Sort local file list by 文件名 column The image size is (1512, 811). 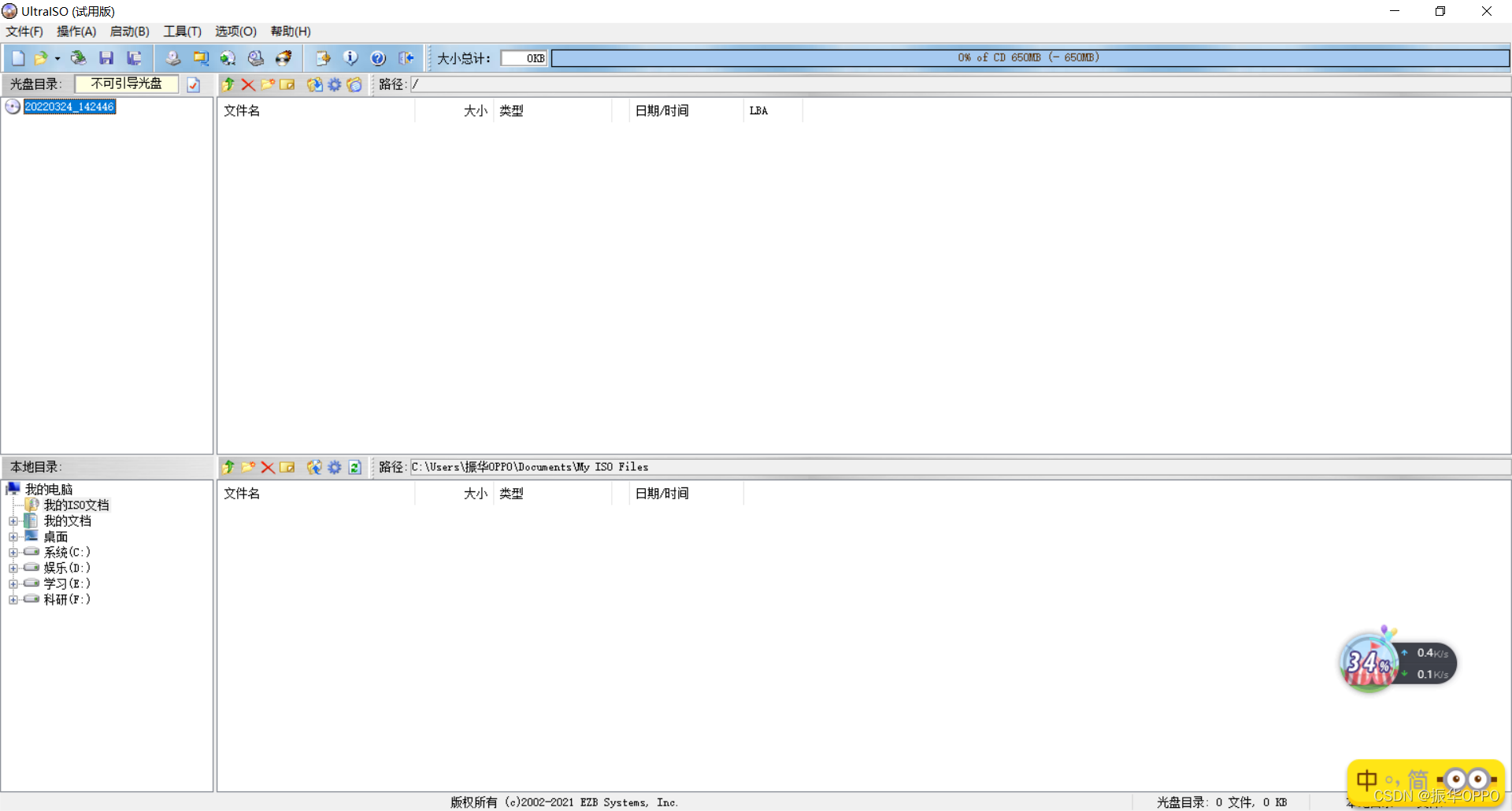pyautogui.click(x=317, y=494)
